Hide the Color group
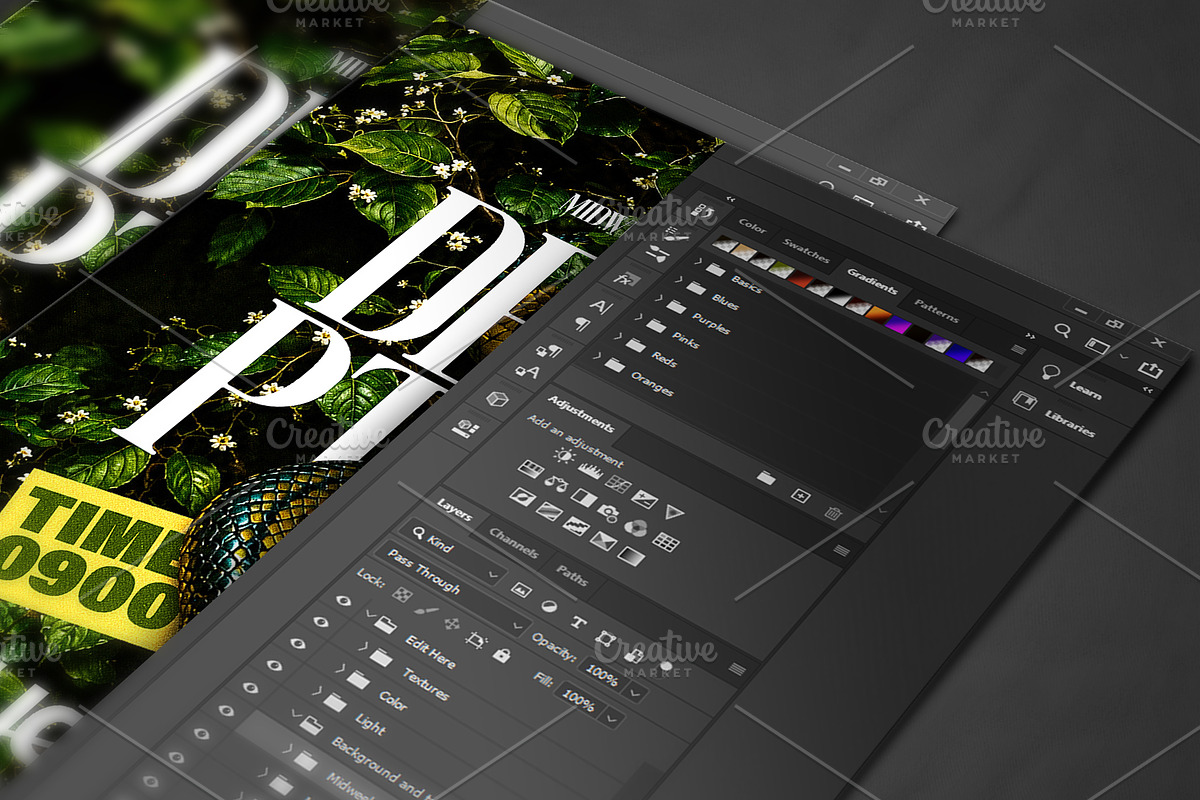Screen dimensions: 1200x800 pyautogui.click(x=297, y=643)
